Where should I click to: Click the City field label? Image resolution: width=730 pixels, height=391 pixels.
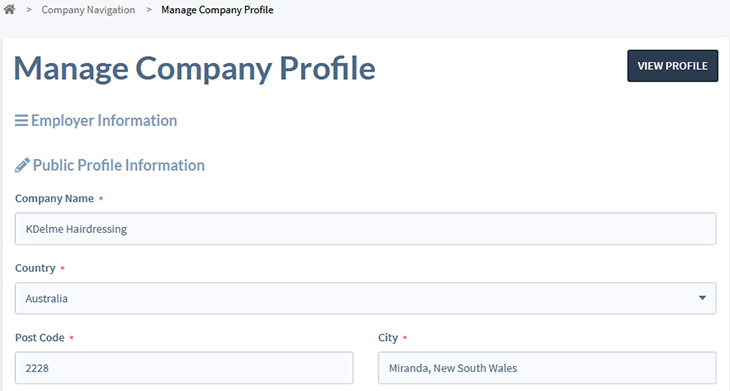[388, 337]
